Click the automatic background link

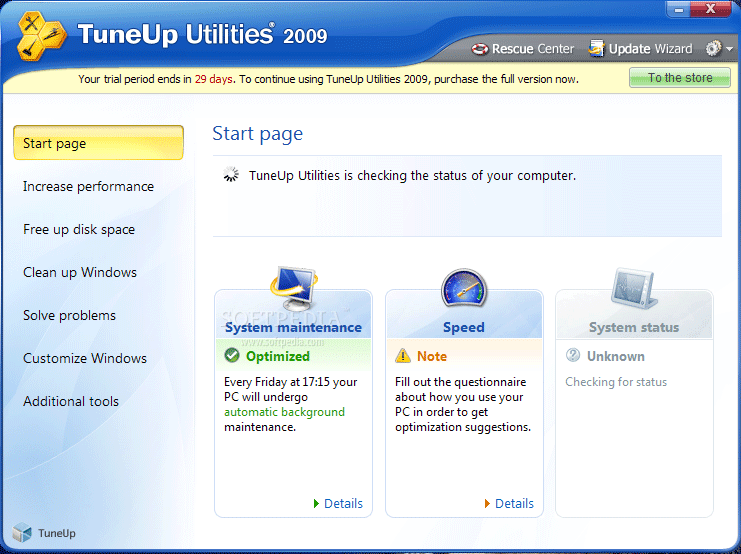[x=284, y=412]
